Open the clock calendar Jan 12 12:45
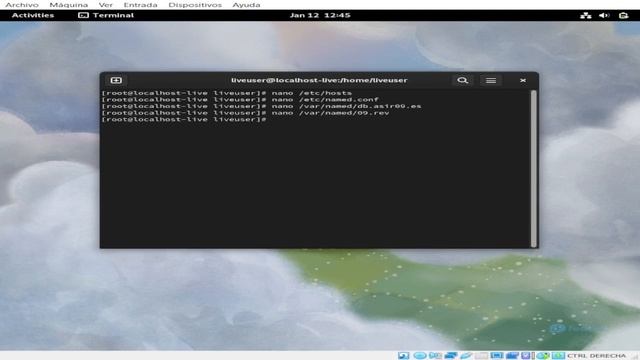Viewport: 640px width, 360px height. click(320, 16)
